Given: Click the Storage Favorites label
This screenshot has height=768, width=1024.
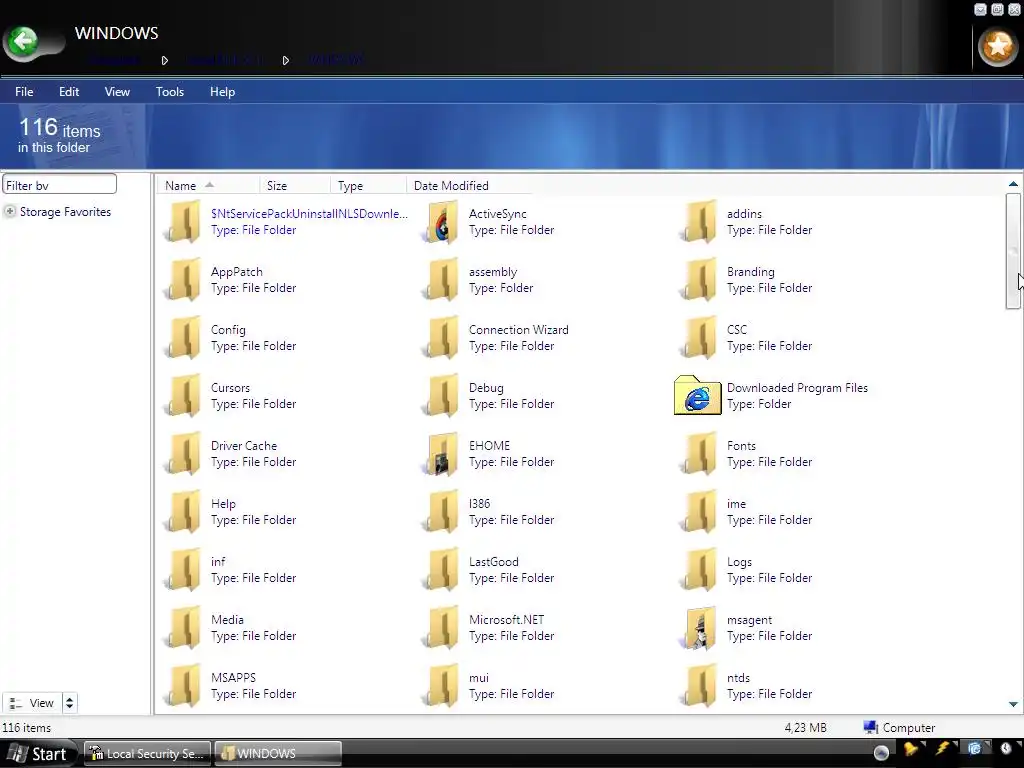Looking at the screenshot, I should [65, 212].
